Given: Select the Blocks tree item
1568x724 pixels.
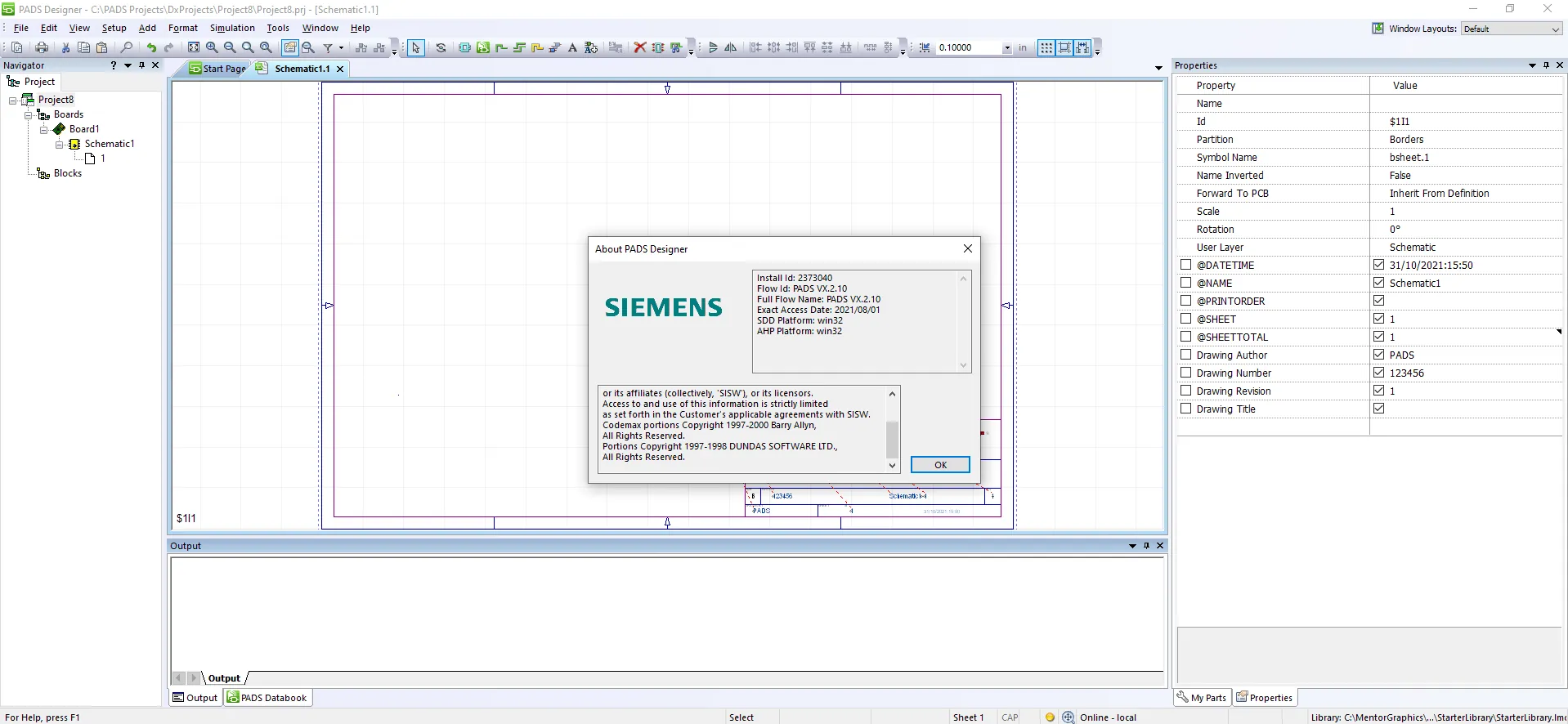Looking at the screenshot, I should (x=68, y=173).
